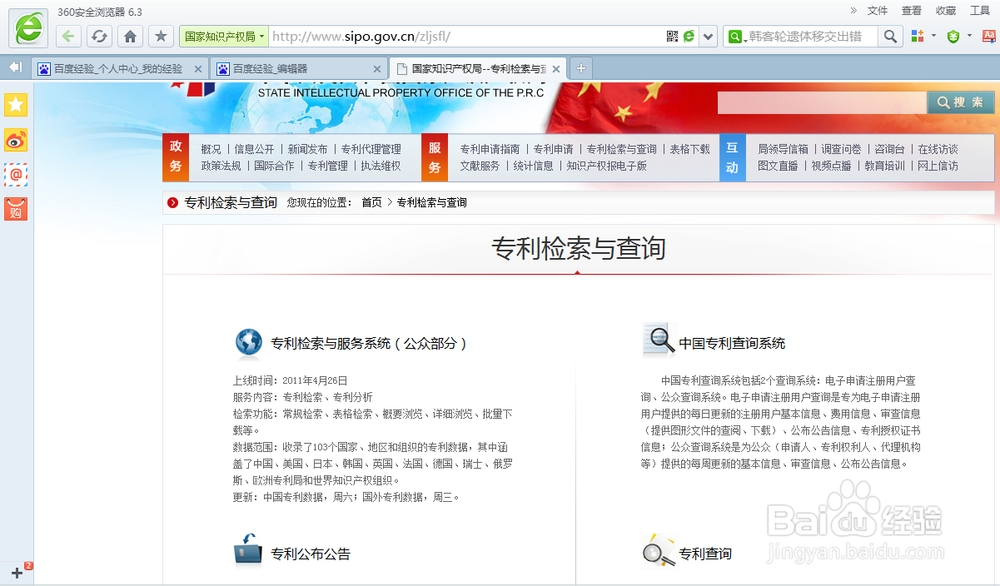Switch to 百度经验_个人中心_我的经验 tab
Image resolution: width=1000 pixels, height=586 pixels.
[x=119, y=69]
